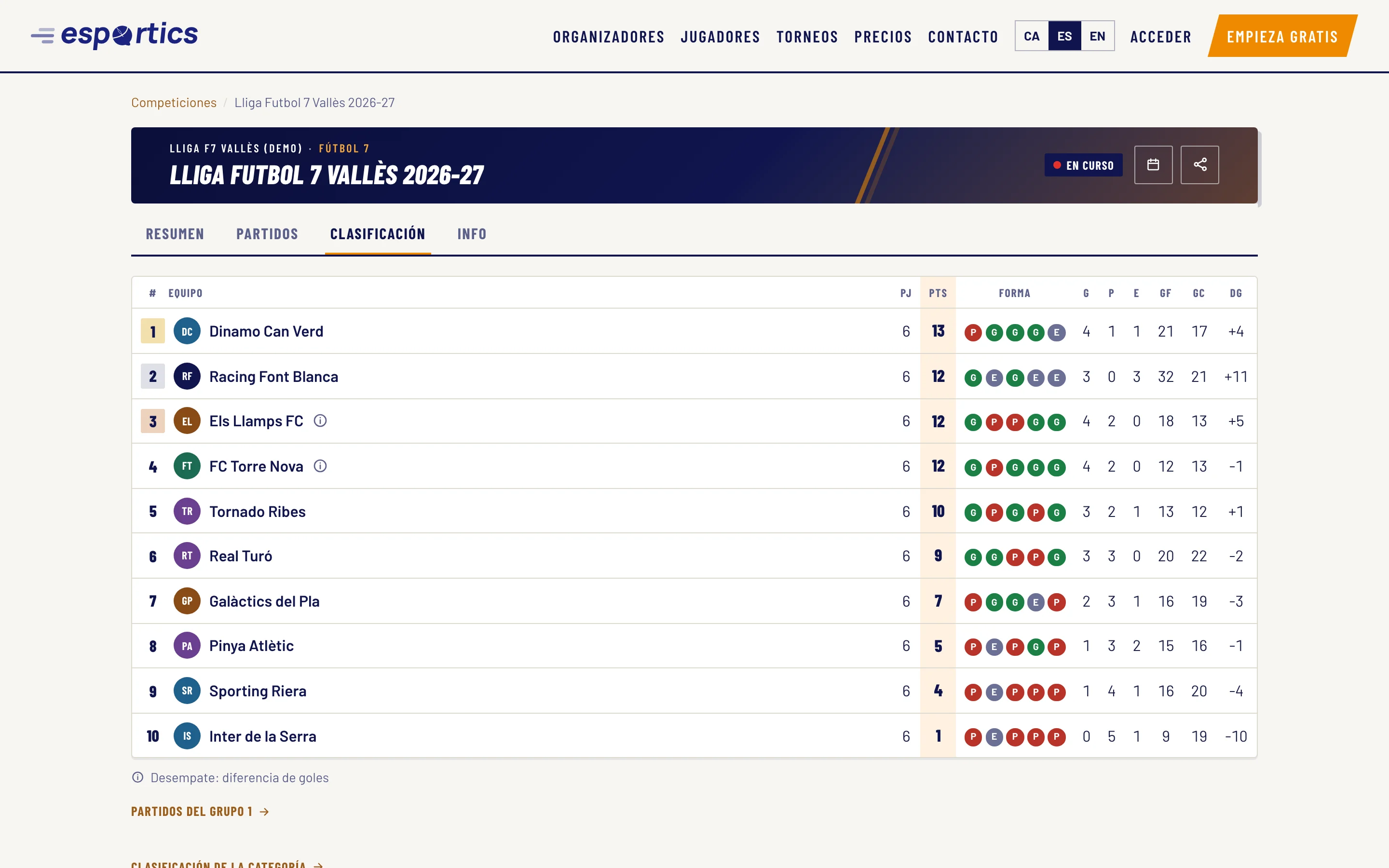Switch language to EN

pyautogui.click(x=1097, y=36)
